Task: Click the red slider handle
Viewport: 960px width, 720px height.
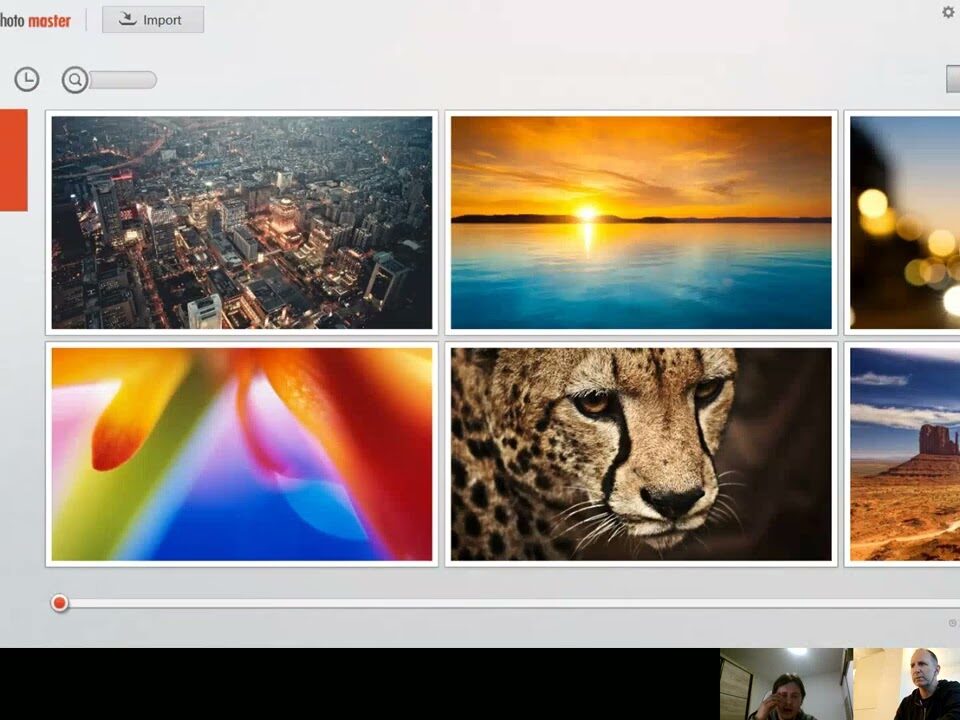Action: click(60, 603)
